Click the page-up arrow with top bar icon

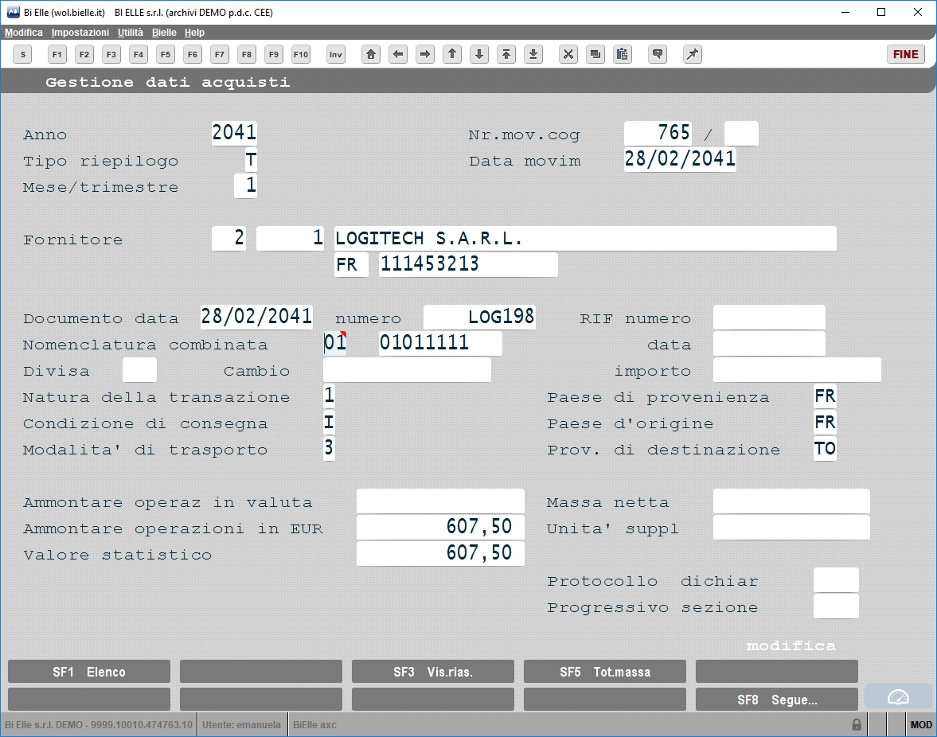click(x=506, y=54)
